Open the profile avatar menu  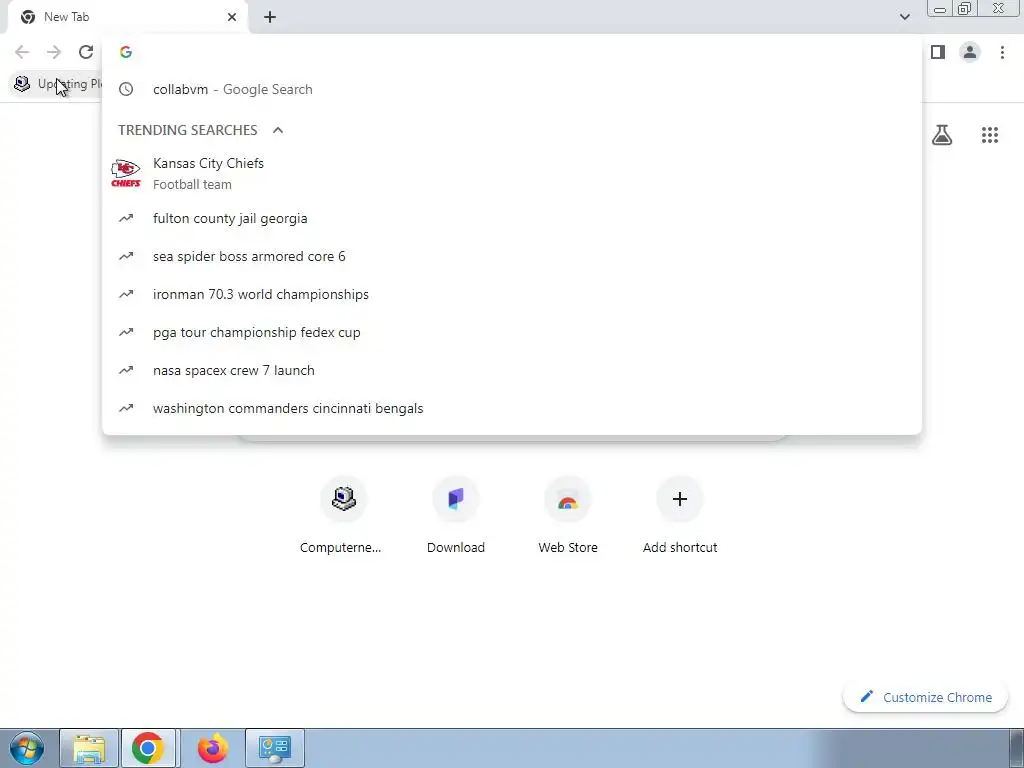(x=970, y=52)
